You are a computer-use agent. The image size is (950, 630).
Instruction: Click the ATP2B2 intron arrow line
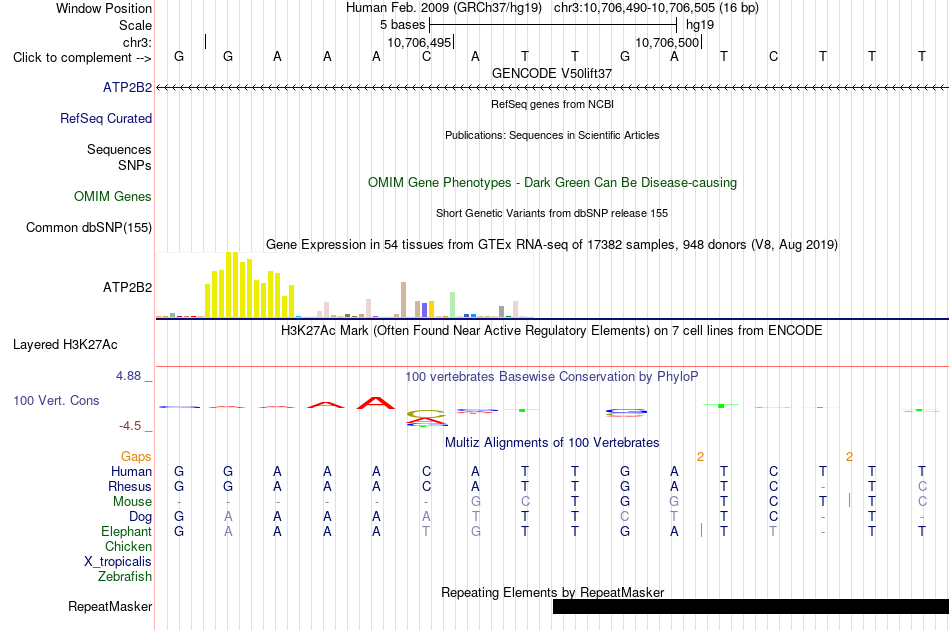click(x=552, y=88)
